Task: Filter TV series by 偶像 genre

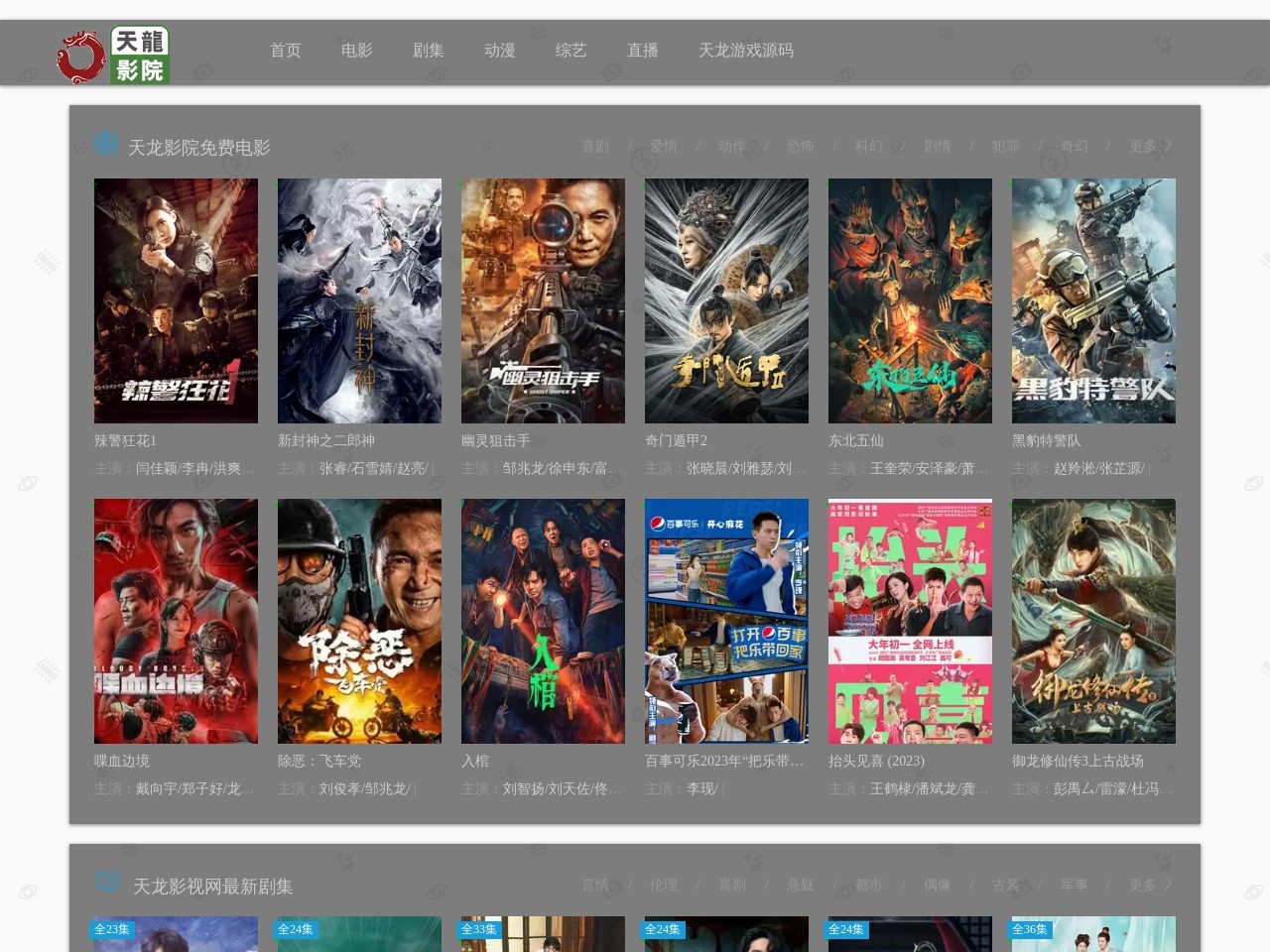Action: (938, 885)
